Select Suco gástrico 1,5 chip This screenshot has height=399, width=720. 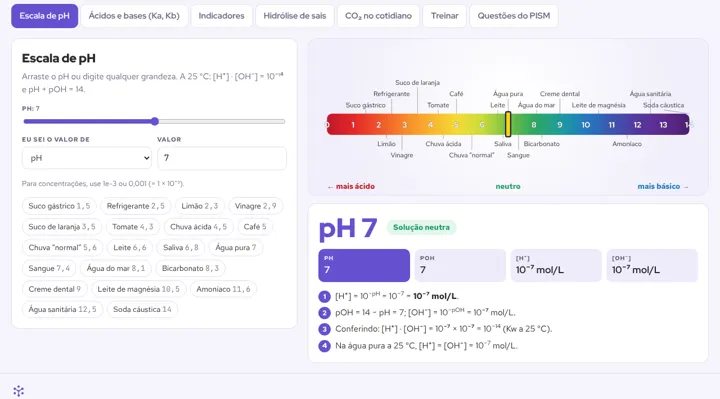pyautogui.click(x=59, y=206)
